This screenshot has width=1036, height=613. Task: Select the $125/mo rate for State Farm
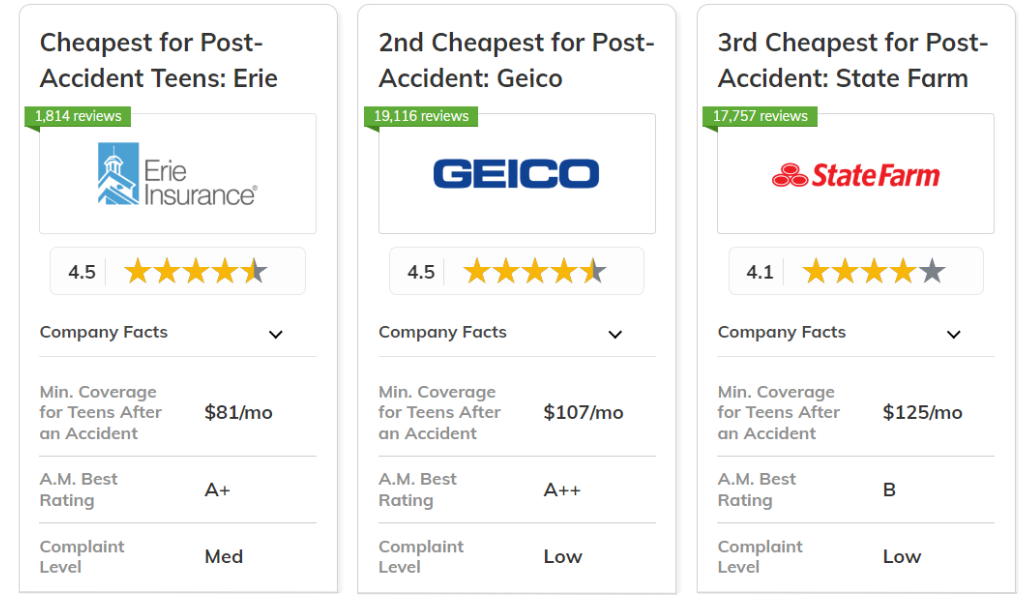[x=922, y=413]
